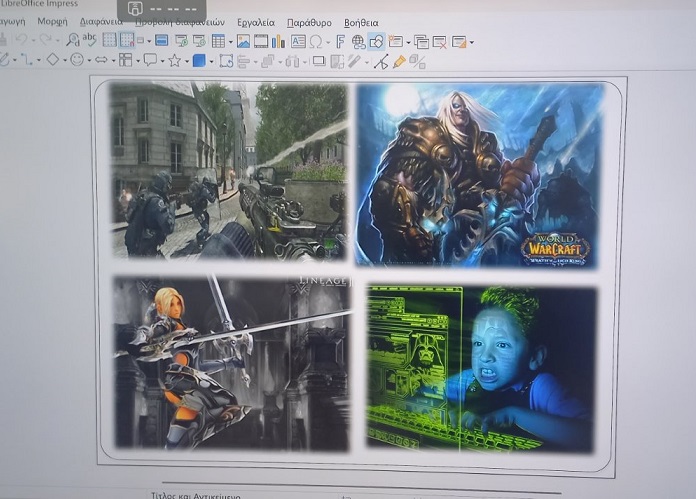The height and width of the screenshot is (499, 696).
Task: Open the Παράθυρο menu
Action: coord(309,23)
